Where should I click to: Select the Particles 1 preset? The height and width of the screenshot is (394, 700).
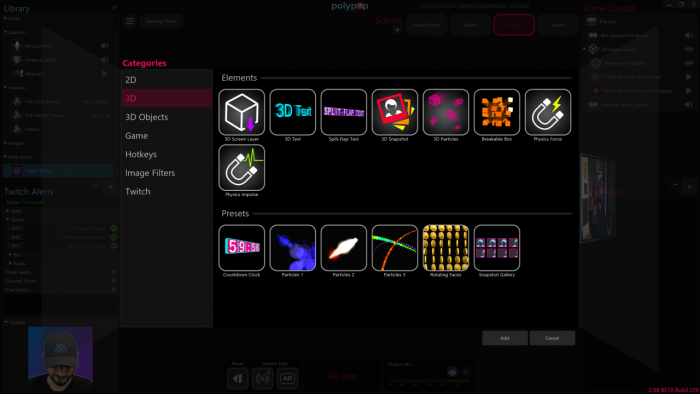(x=292, y=248)
